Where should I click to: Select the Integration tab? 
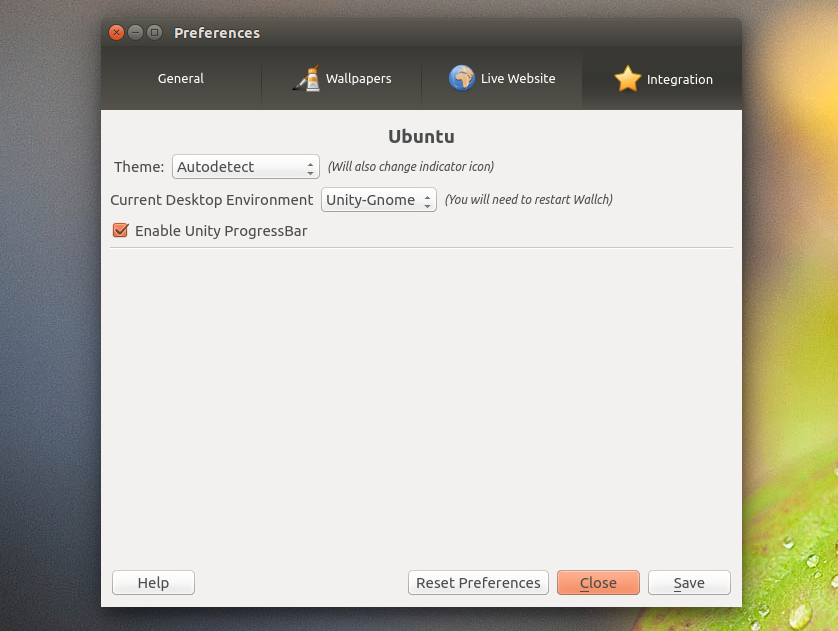coord(662,79)
